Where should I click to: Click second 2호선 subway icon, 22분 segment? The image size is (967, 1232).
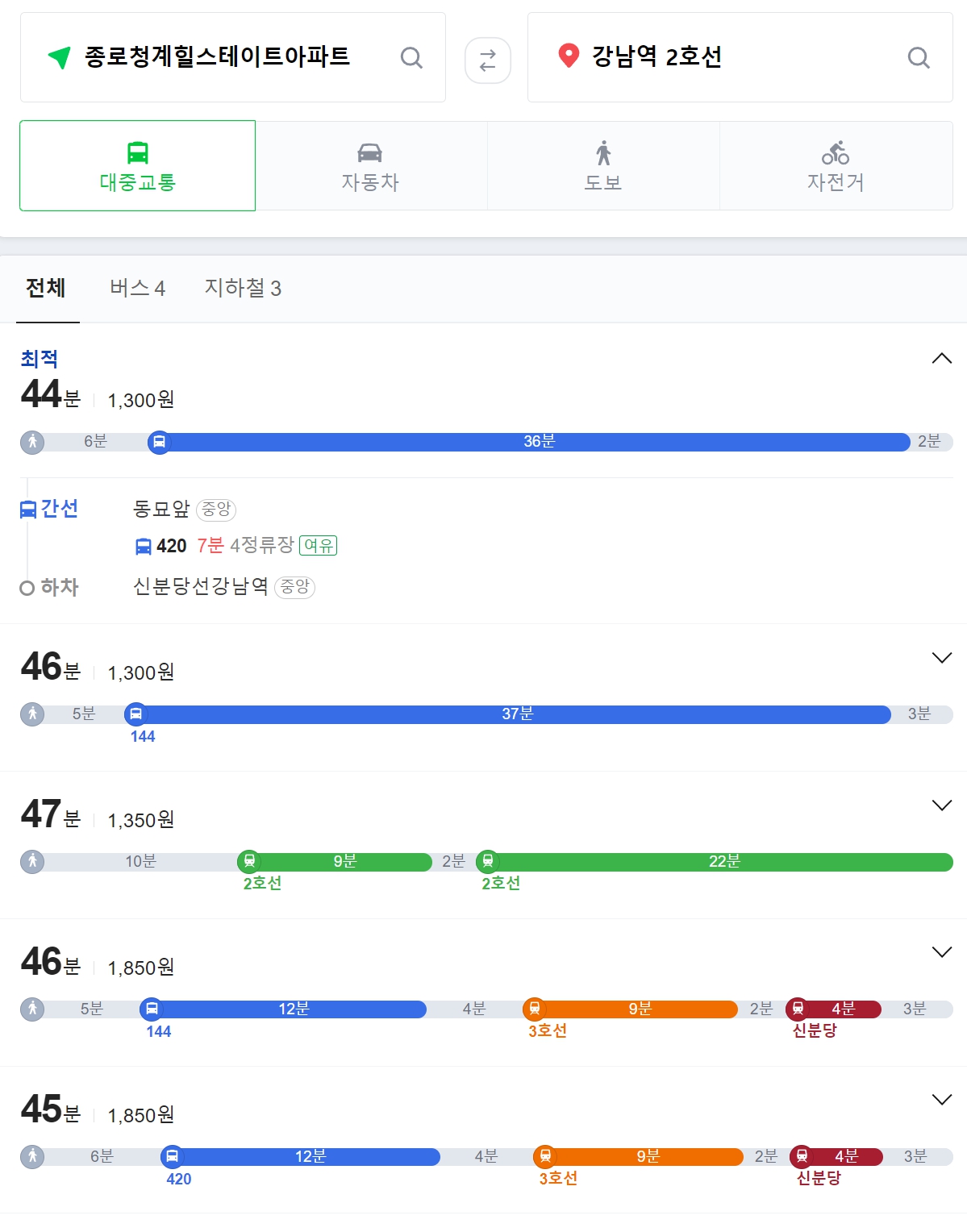coord(487,861)
